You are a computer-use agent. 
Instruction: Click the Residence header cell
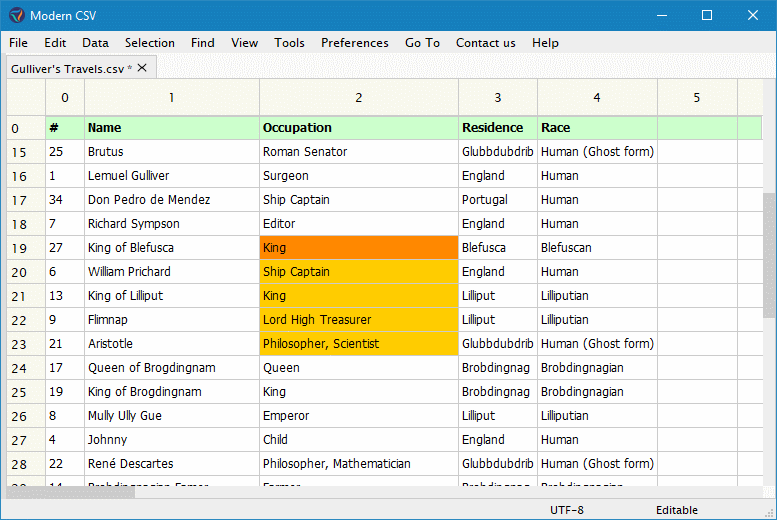pos(498,128)
